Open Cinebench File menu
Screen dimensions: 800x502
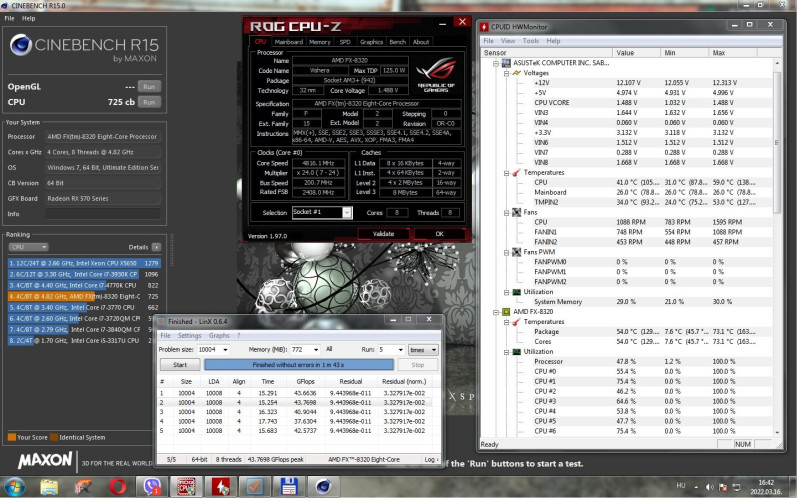click(9, 18)
